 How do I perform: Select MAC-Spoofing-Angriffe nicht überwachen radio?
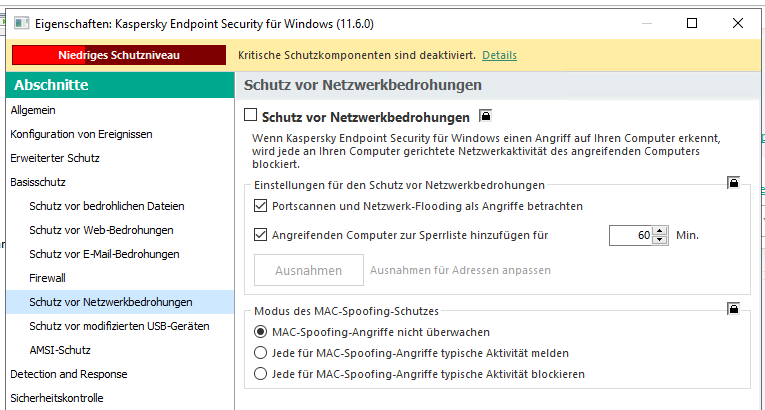click(x=261, y=331)
